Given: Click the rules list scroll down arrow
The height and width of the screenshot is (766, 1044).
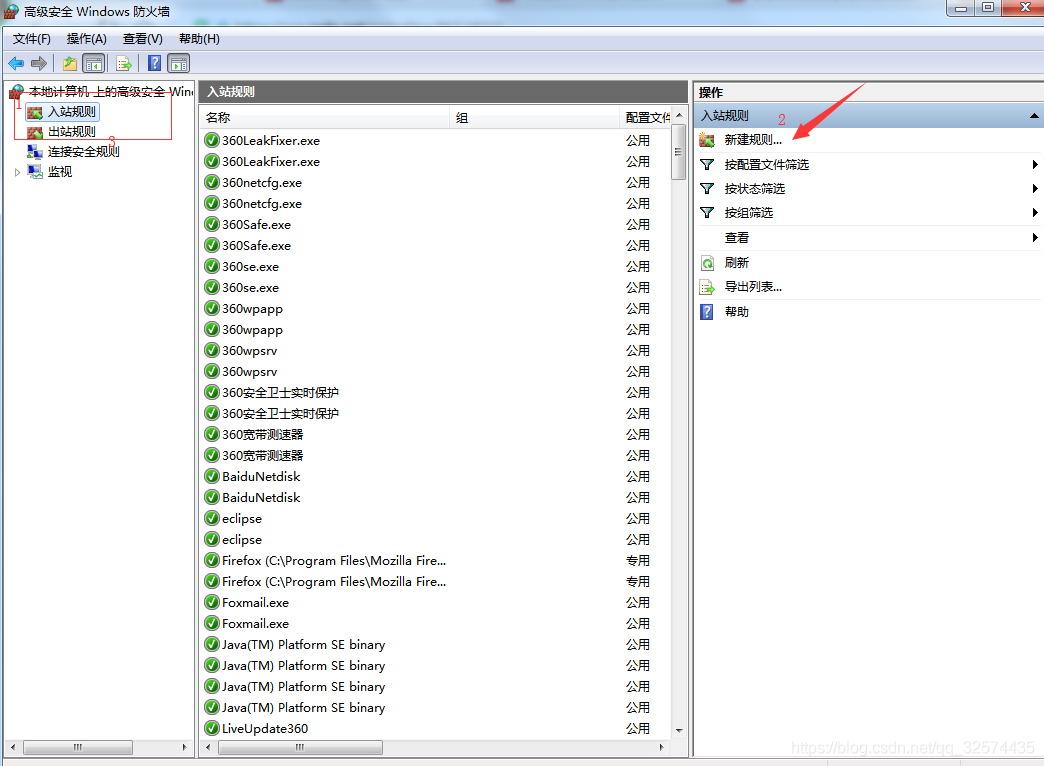Looking at the screenshot, I should (678, 730).
